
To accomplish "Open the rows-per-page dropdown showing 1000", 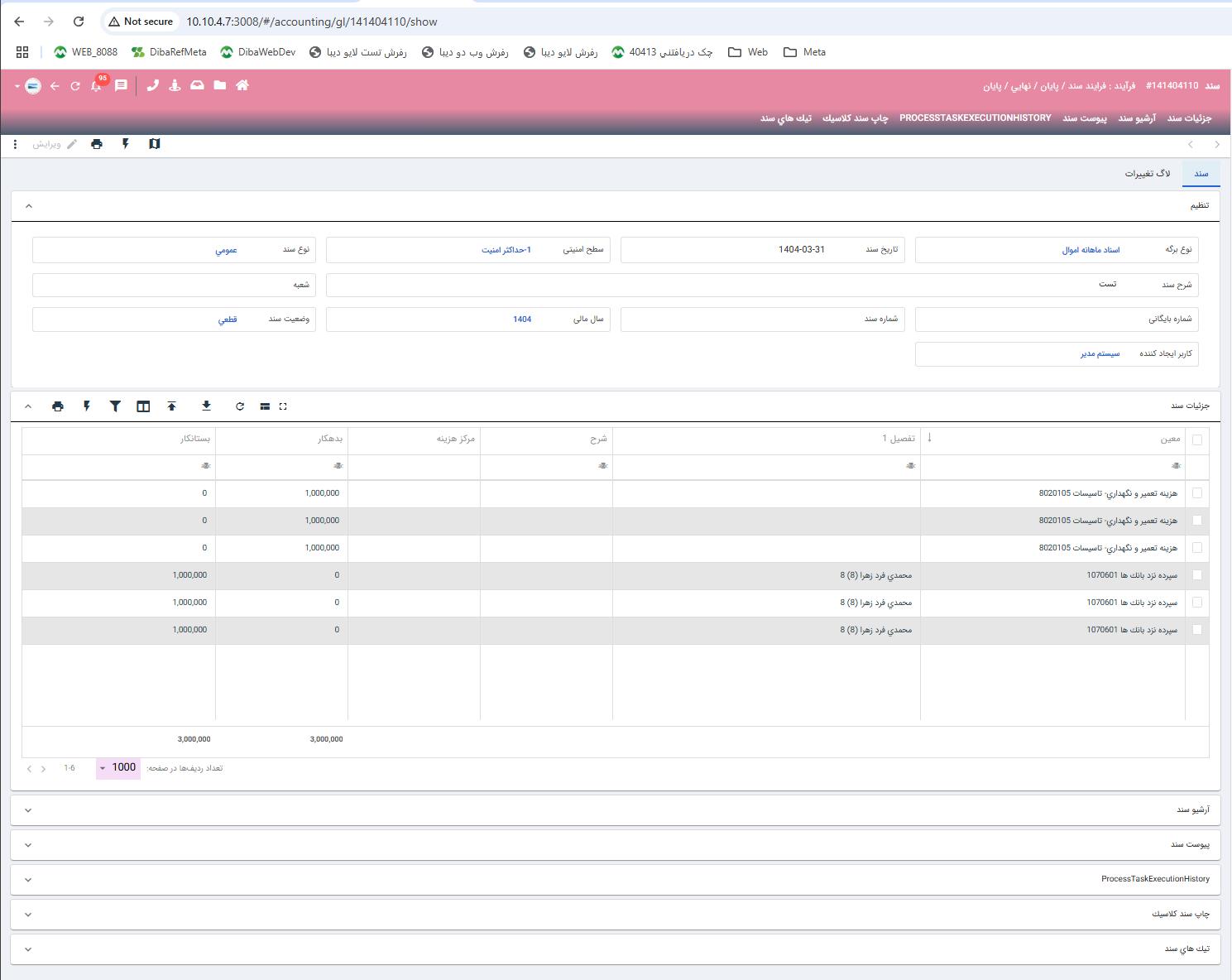I will coord(117,768).
